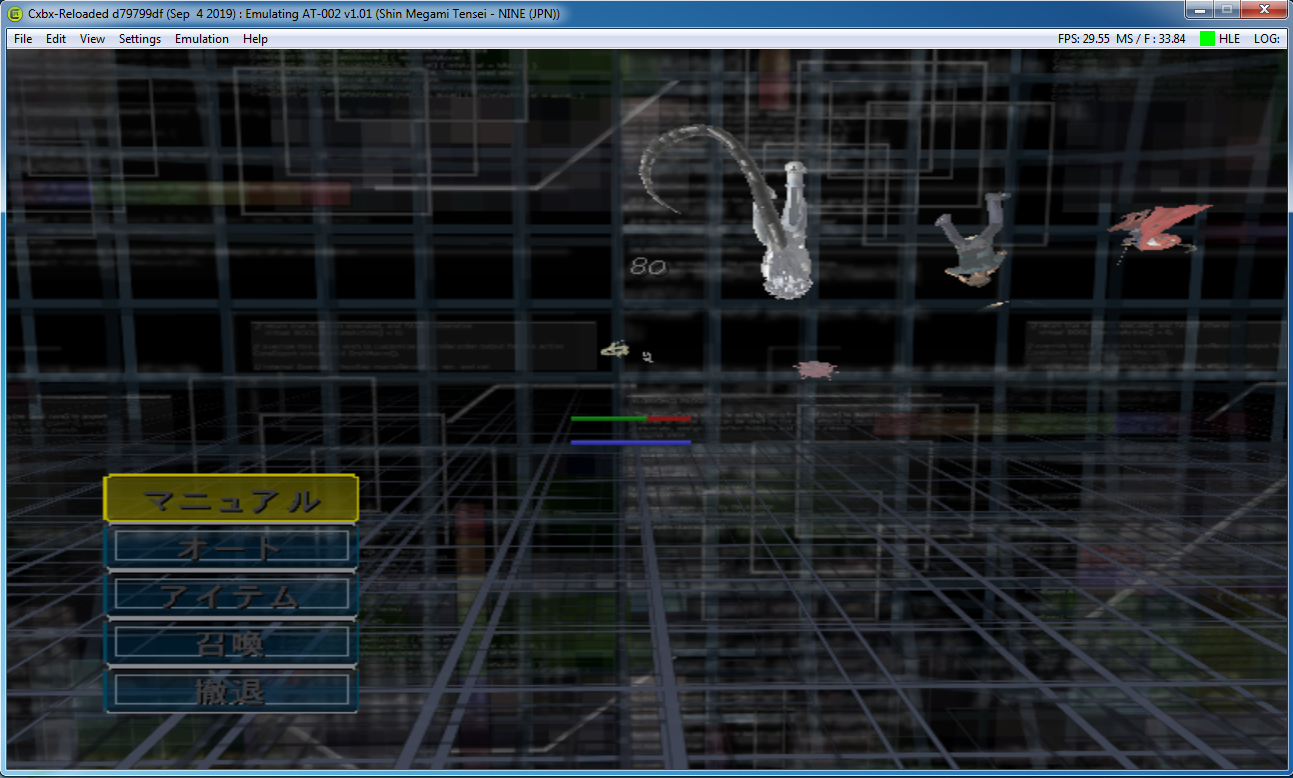Screen dimensions: 1293x778
Task: Open the Edit menu
Action: pos(56,39)
